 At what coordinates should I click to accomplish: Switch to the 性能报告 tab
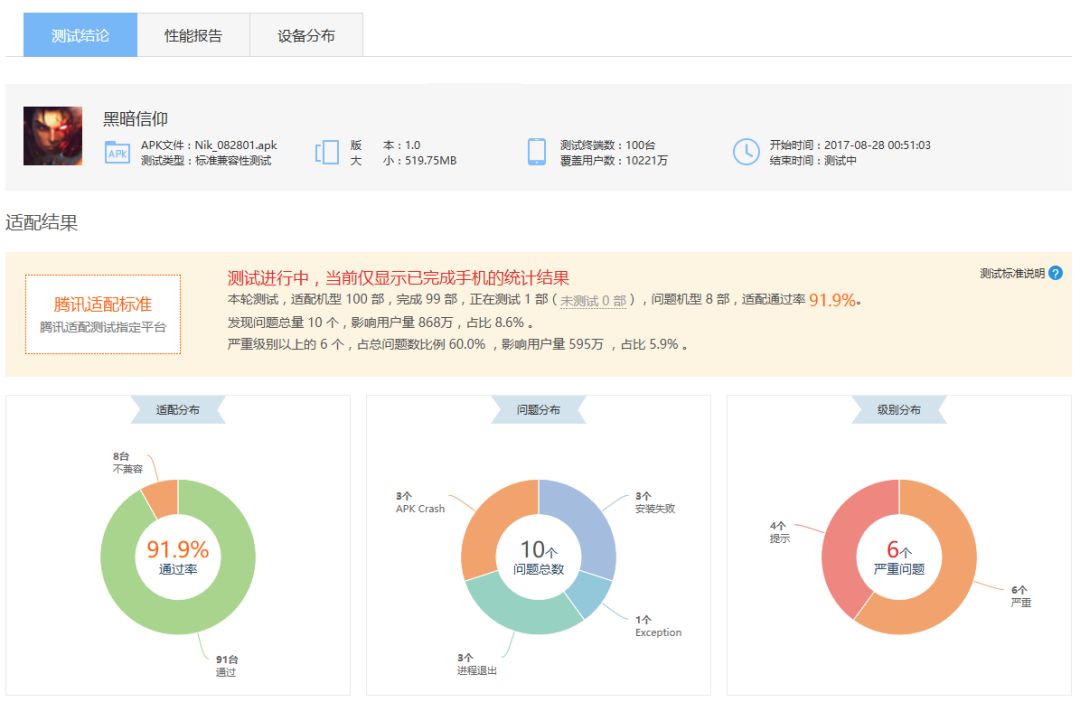(x=193, y=36)
